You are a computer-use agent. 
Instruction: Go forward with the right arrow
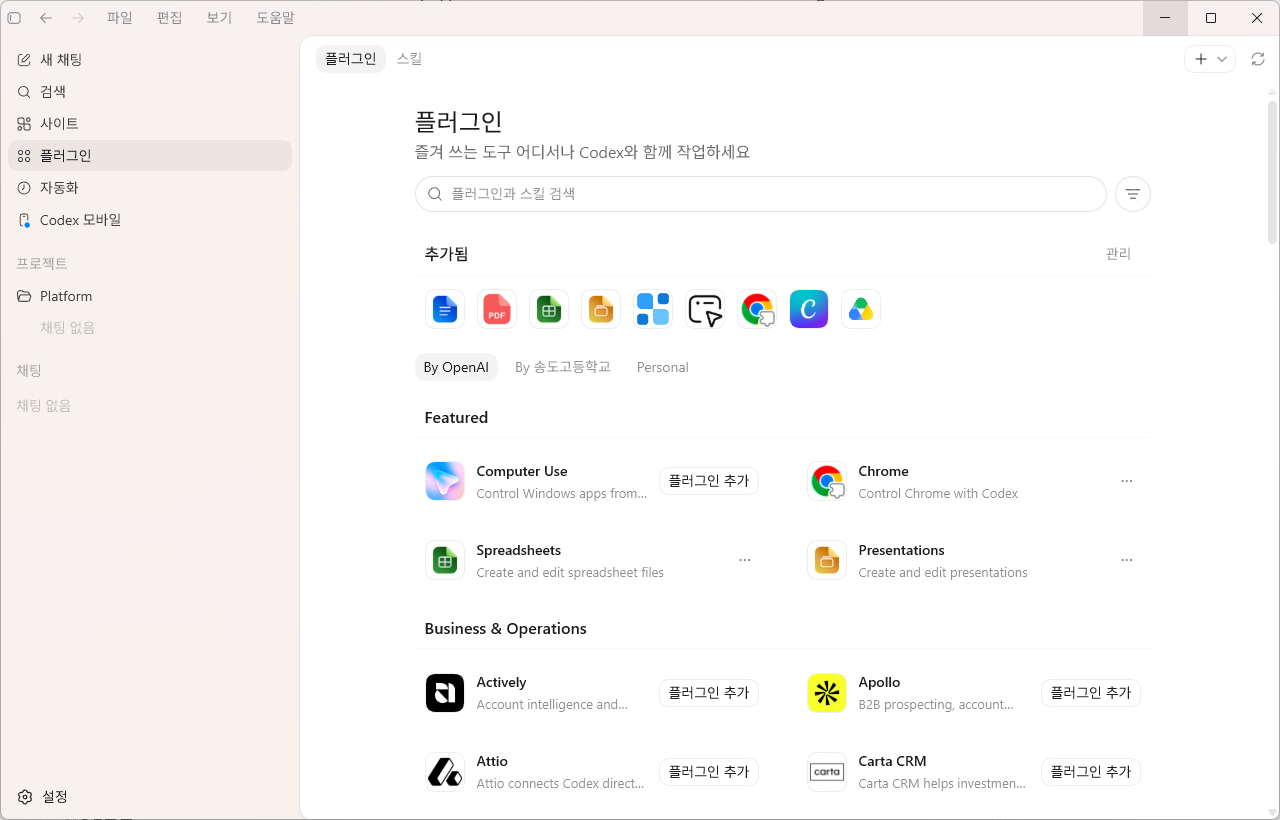click(x=78, y=18)
